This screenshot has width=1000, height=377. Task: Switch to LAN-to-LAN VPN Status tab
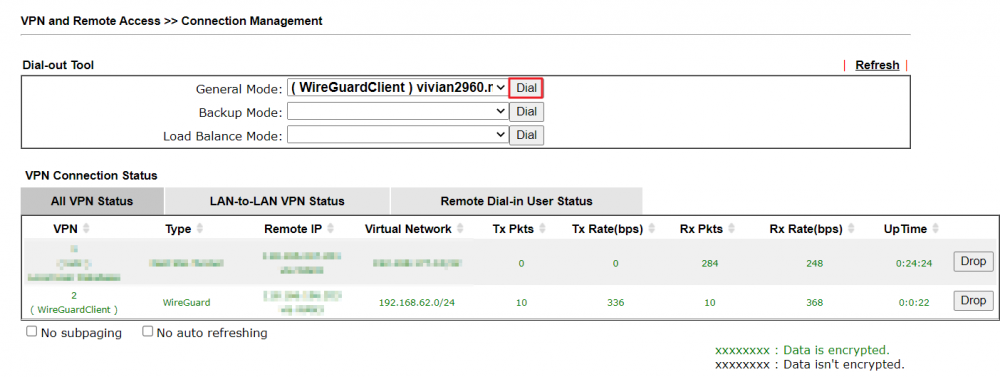tap(277, 201)
